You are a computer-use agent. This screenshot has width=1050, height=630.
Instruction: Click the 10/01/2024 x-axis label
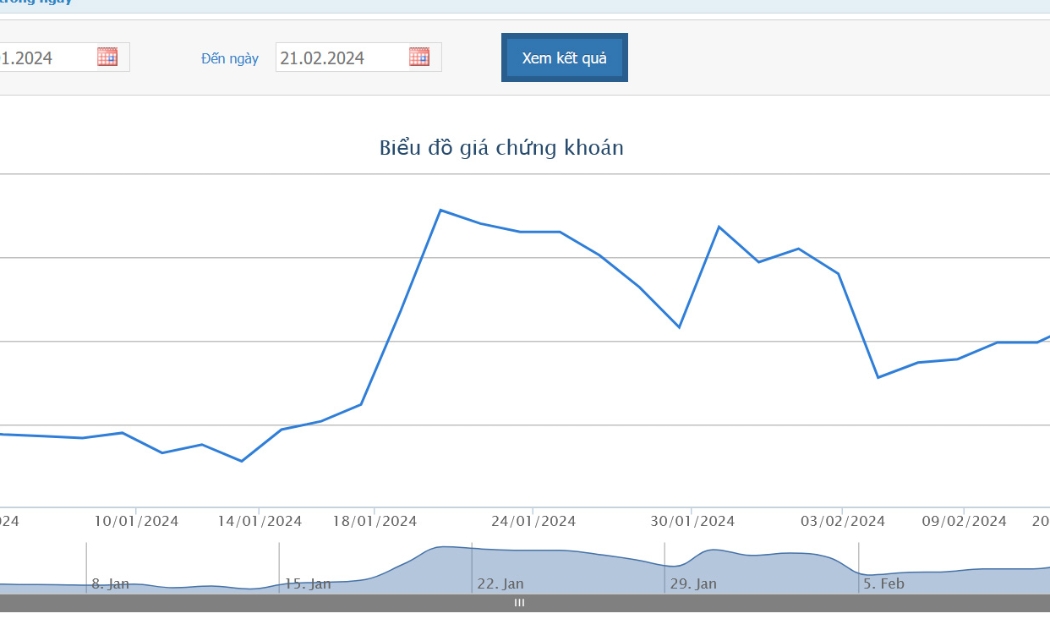click(136, 521)
